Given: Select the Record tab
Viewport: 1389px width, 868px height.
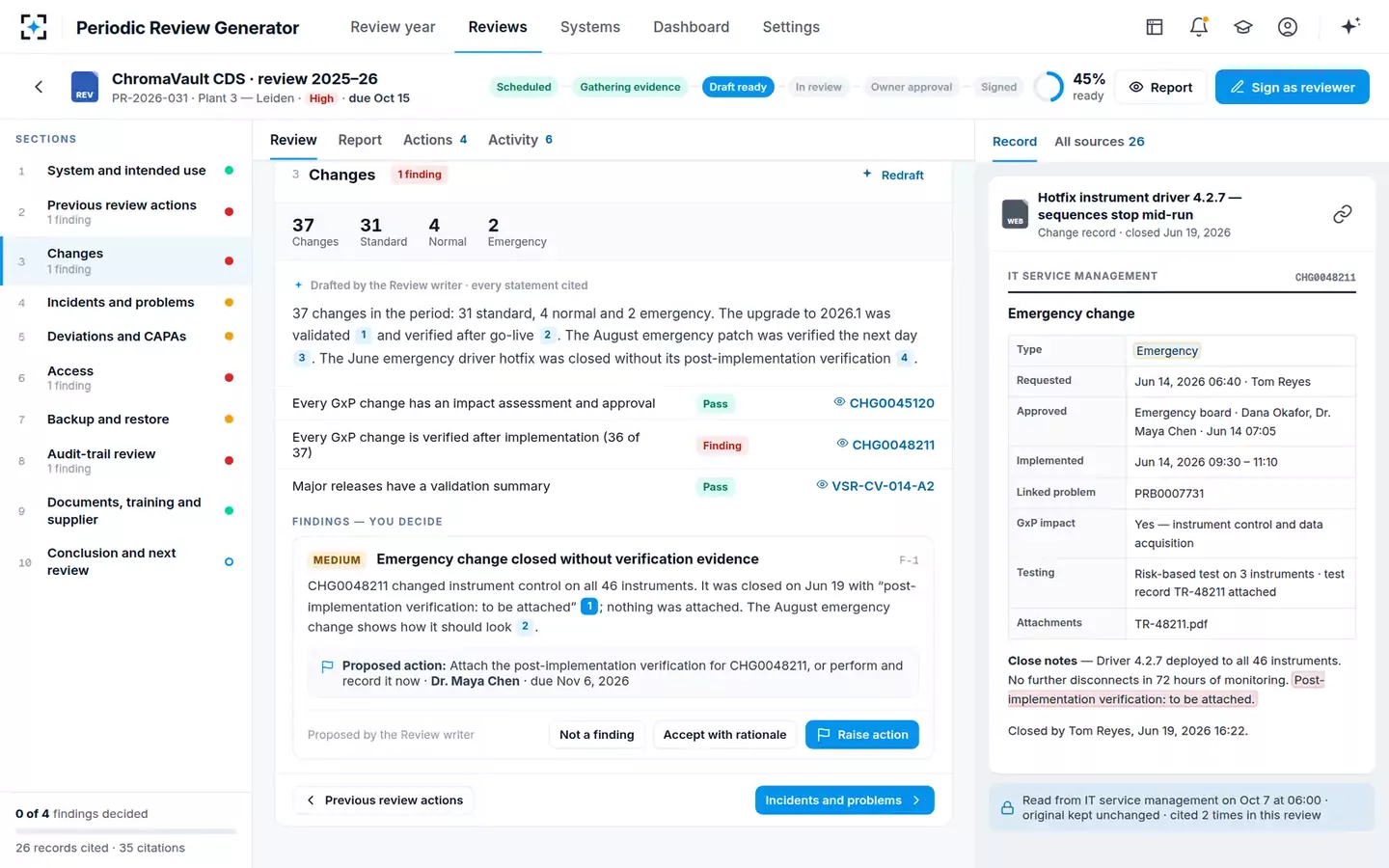Looking at the screenshot, I should [1015, 142].
